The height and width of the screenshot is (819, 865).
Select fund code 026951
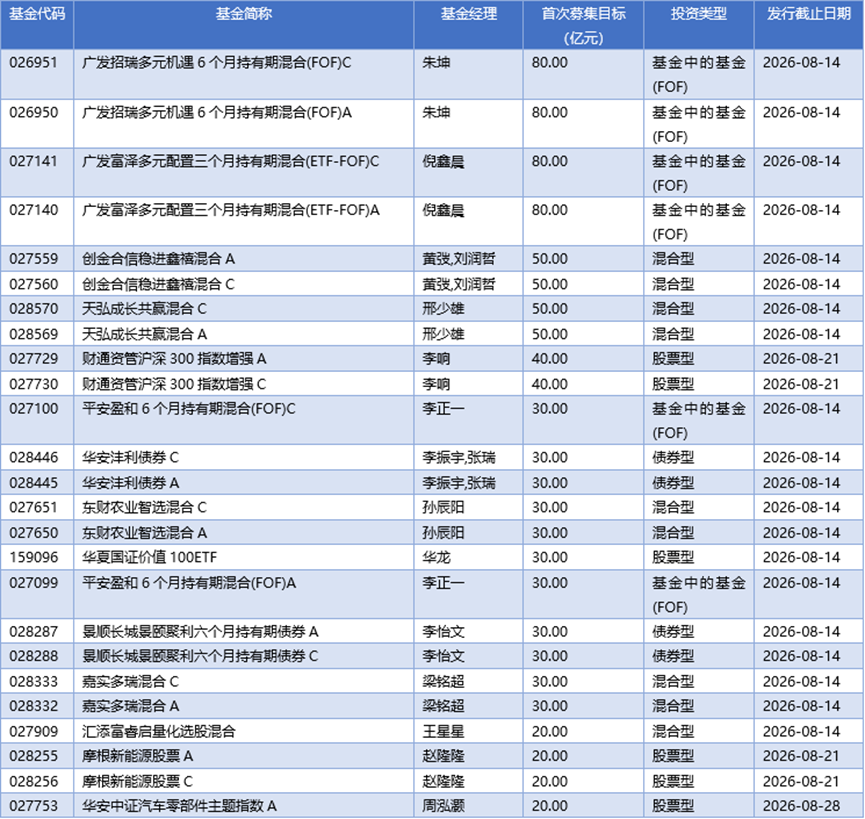34,63
